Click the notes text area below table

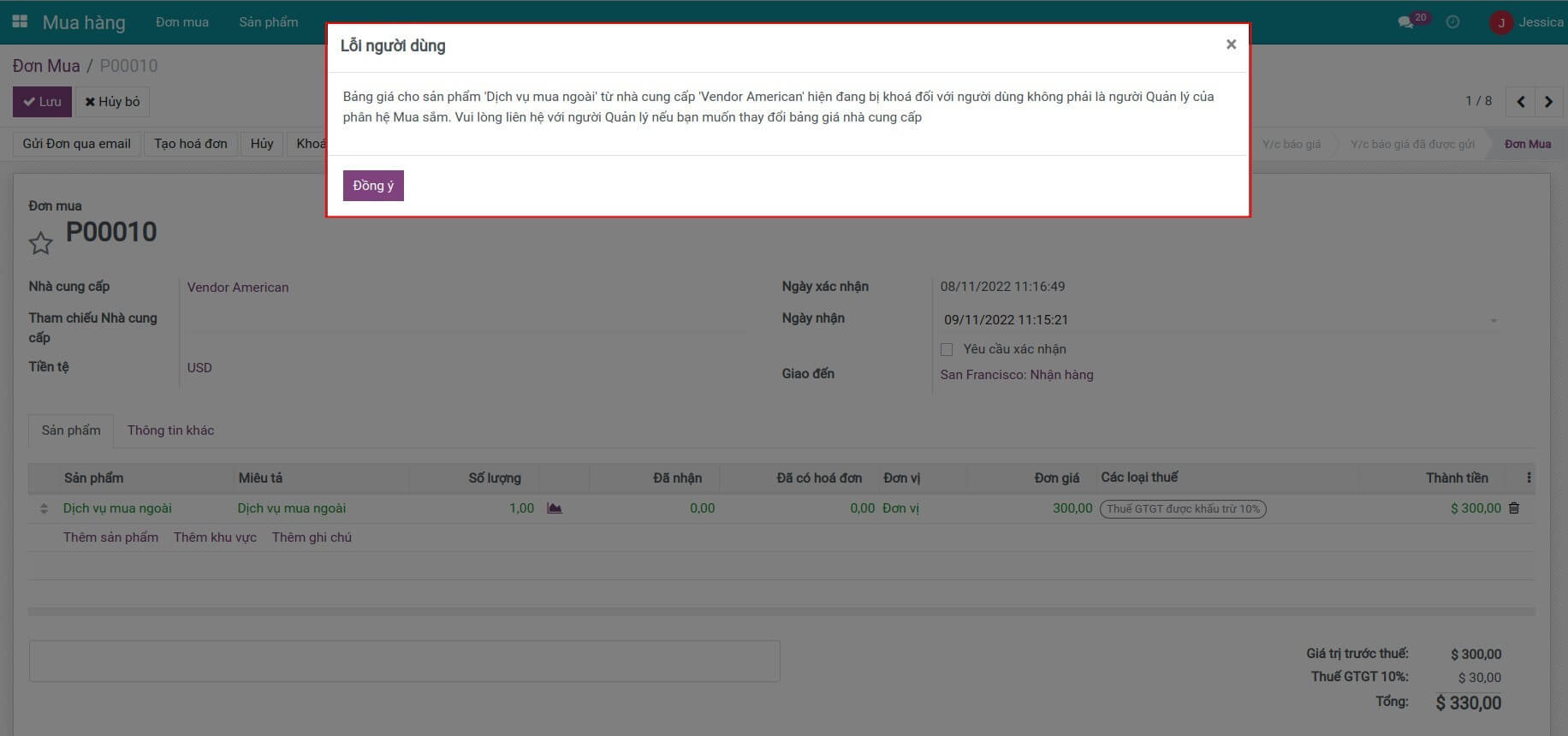pyautogui.click(x=404, y=662)
